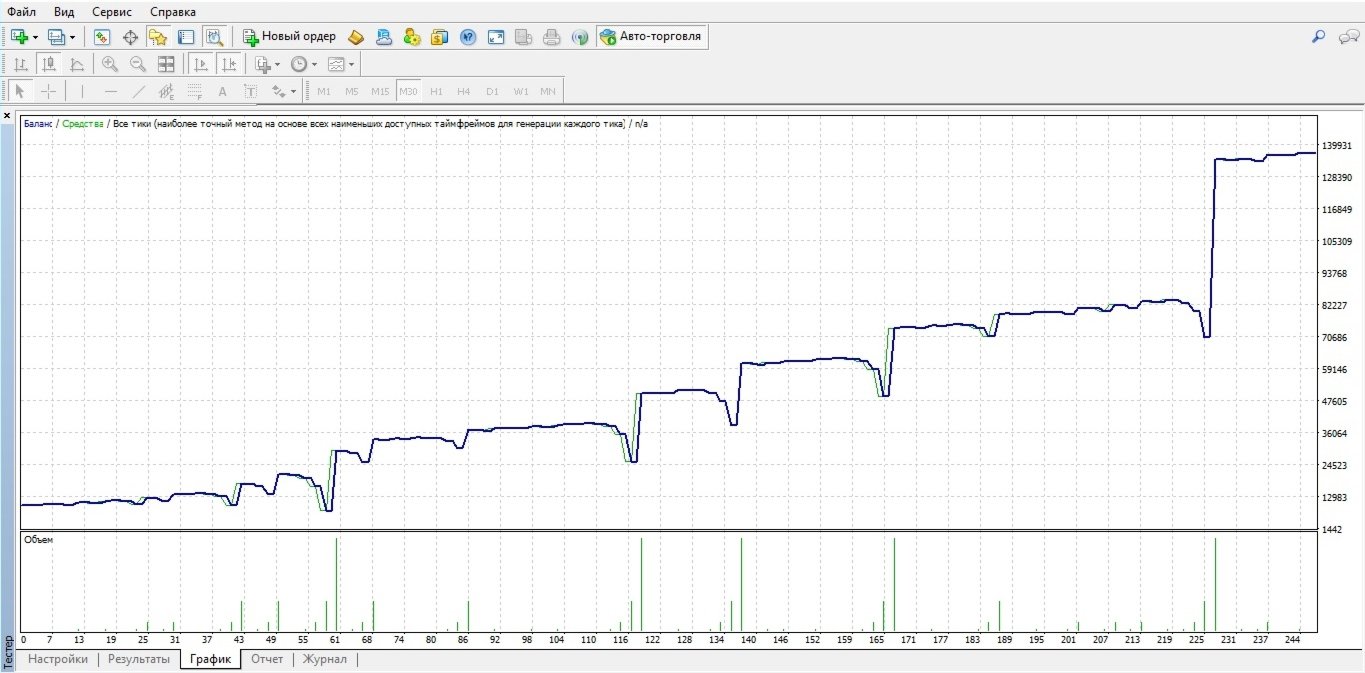Viewport: 1365px width, 673px height.
Task: Expand the Templates dropdown arrow
Action: 352,64
